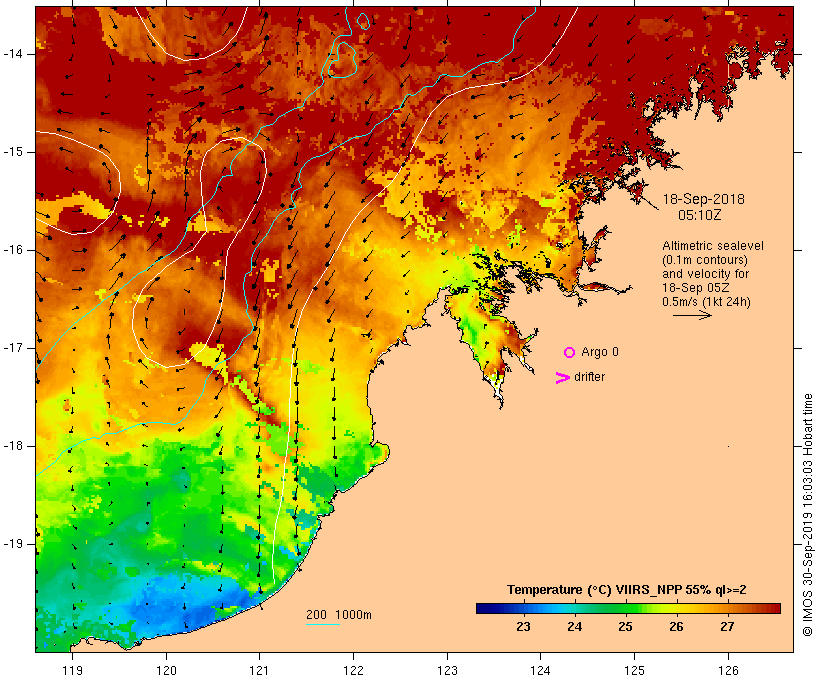Click colorbar tick label 26
This screenshot has height=680, width=820.
pos(676,627)
